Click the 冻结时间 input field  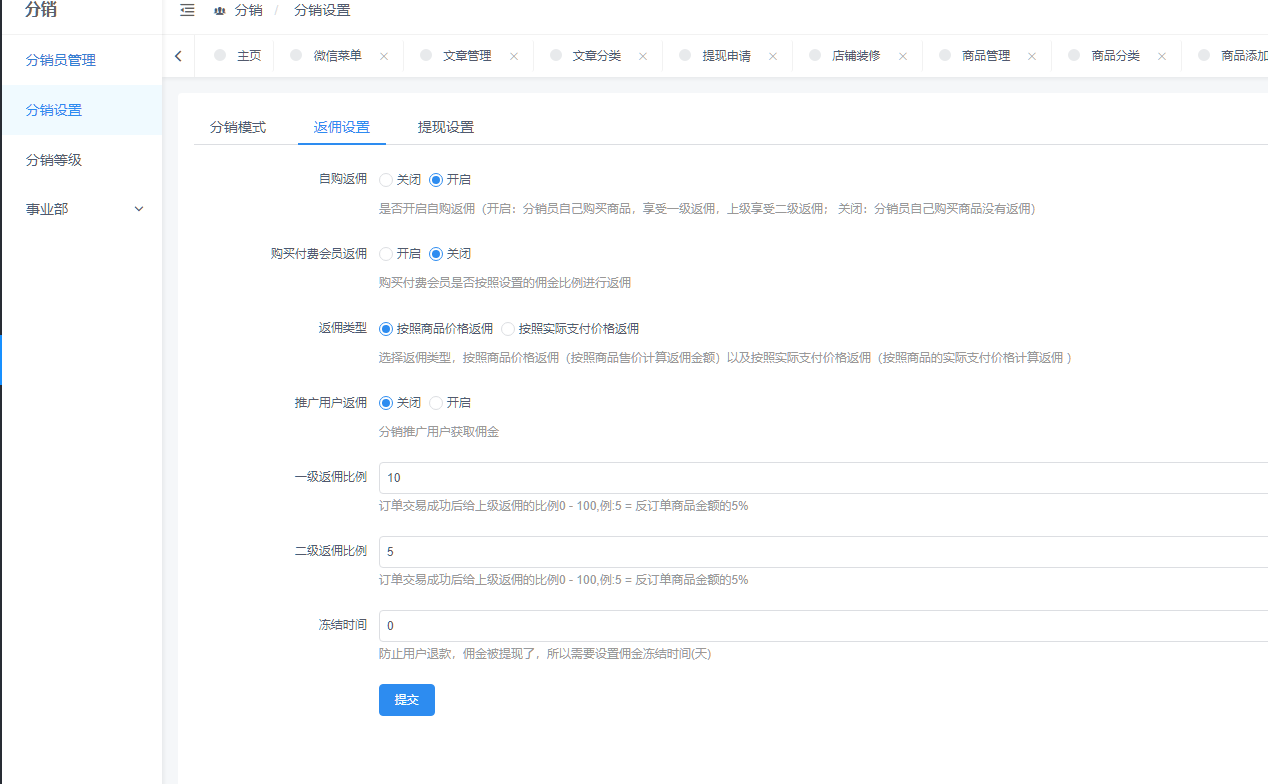823,626
